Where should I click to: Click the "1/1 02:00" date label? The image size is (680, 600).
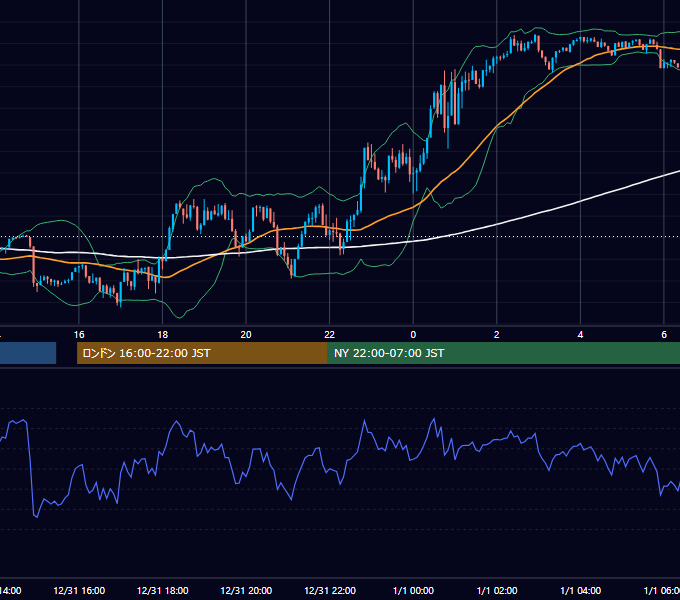[x=497, y=591]
